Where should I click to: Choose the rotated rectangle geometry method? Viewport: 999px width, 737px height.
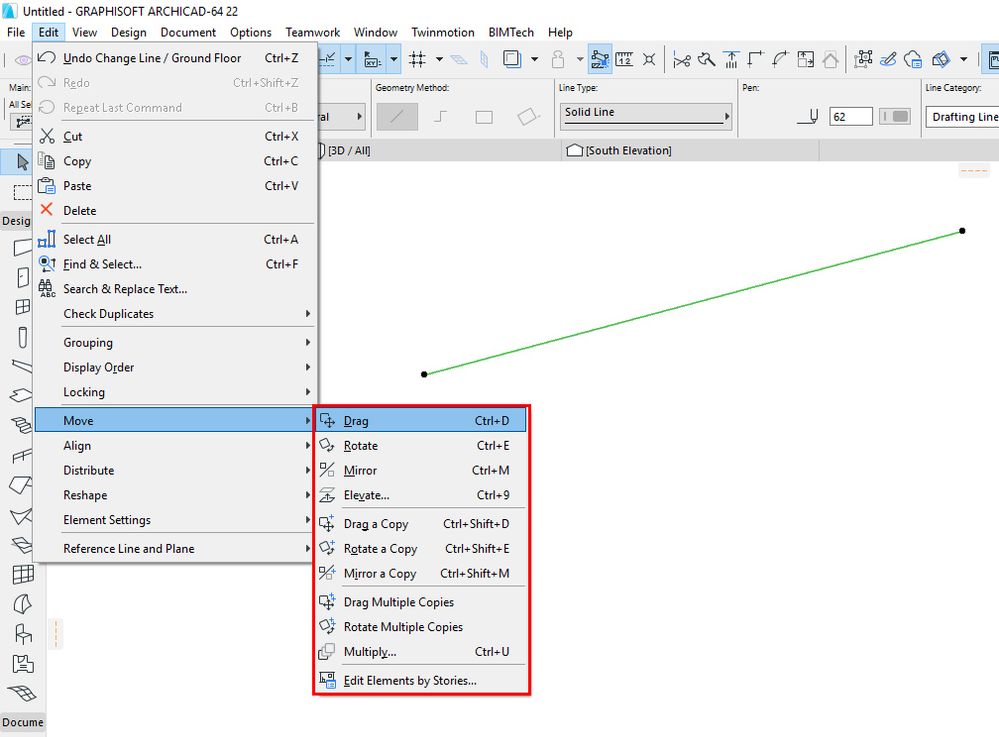tap(528, 117)
